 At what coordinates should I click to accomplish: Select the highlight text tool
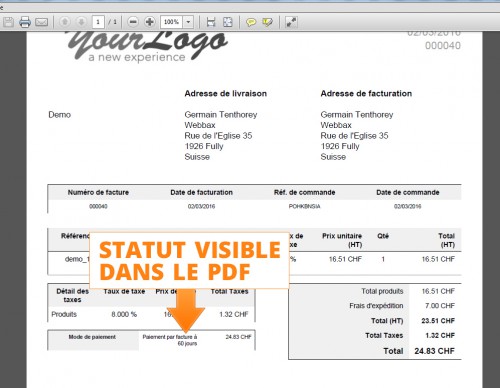tap(267, 22)
